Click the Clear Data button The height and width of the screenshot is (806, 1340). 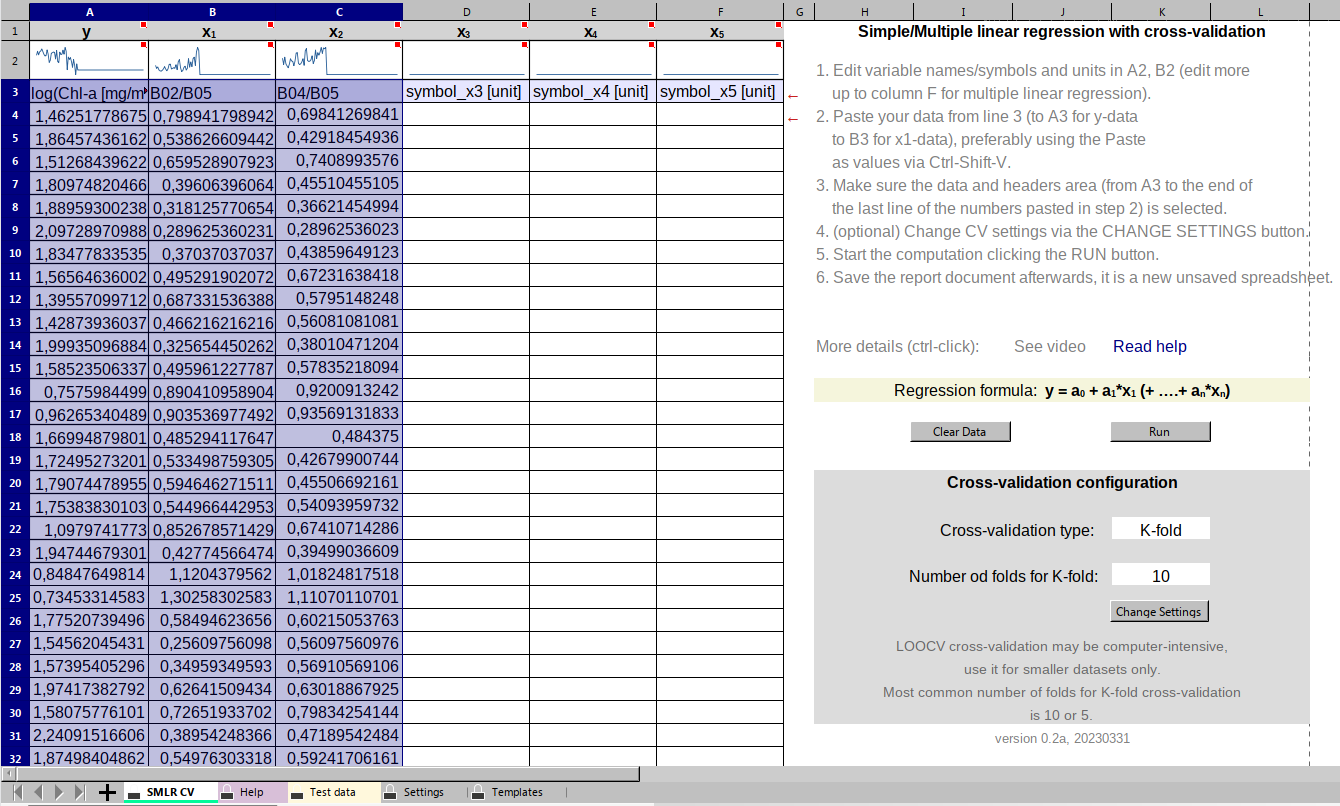tap(960, 431)
